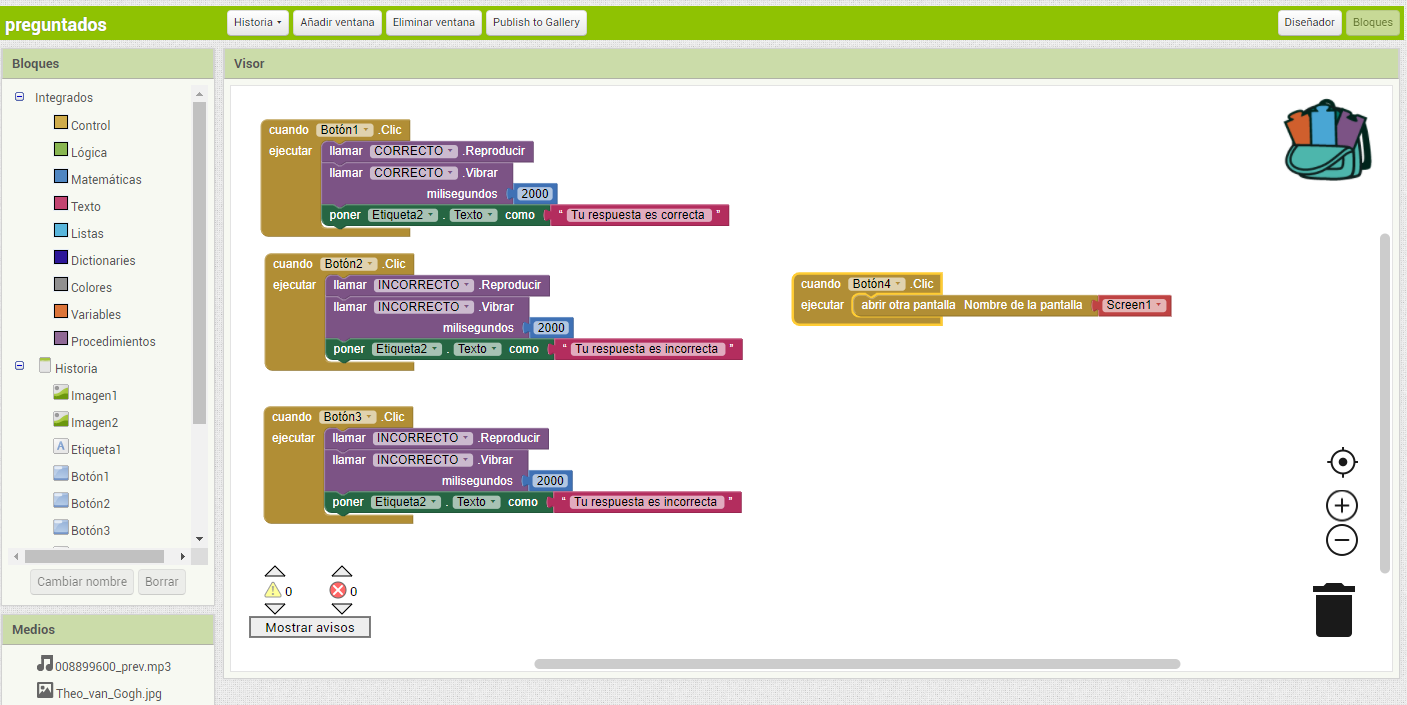The image size is (1407, 705).
Task: Click Cambiar nombre button
Action: (82, 581)
